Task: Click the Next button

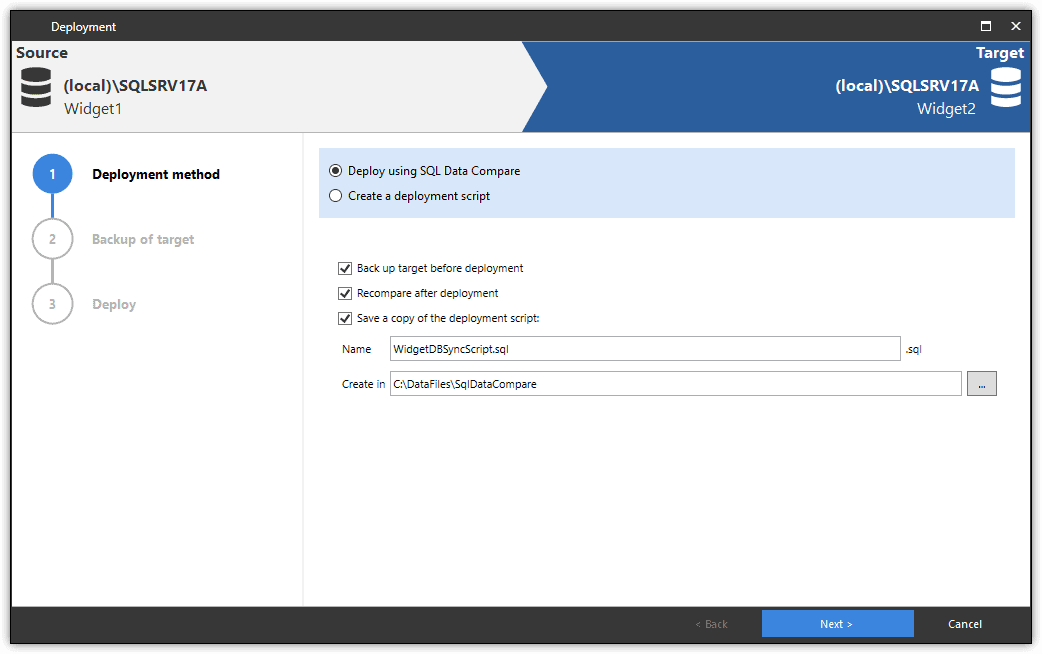Action: (x=837, y=623)
